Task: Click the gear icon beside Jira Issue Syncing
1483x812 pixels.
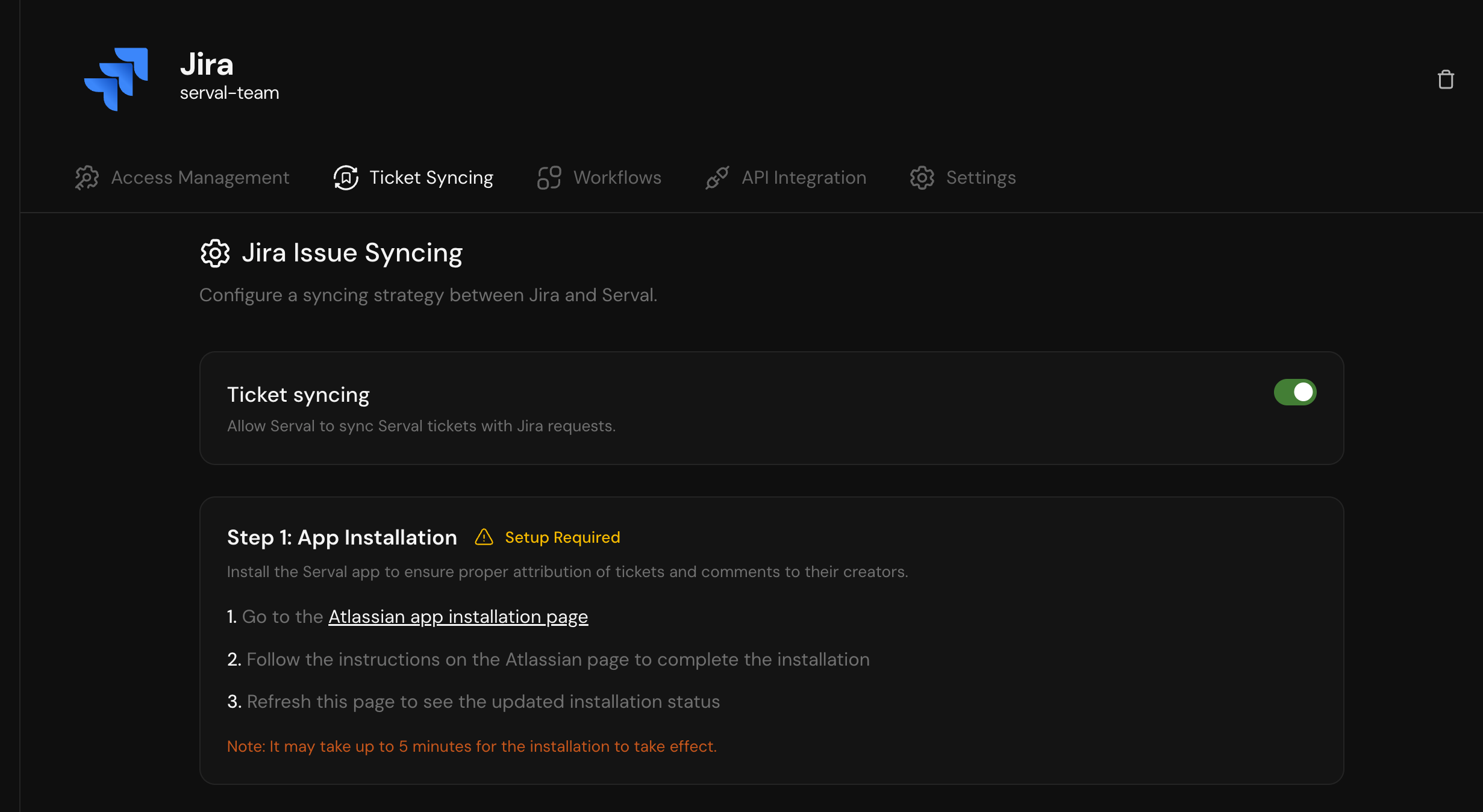Action: coord(215,253)
